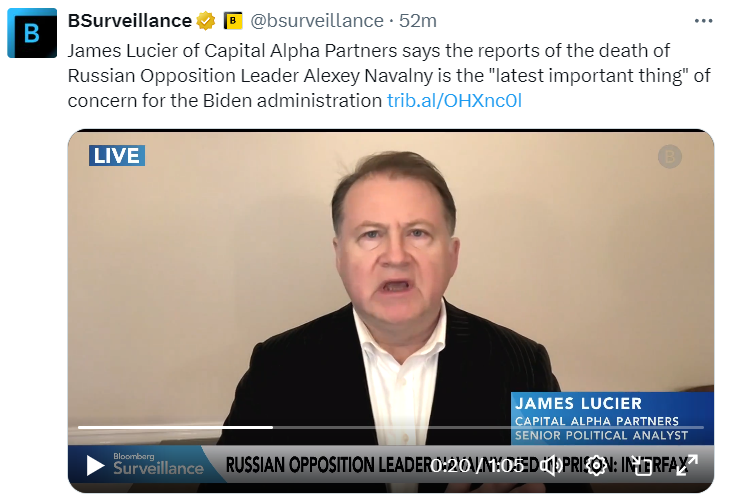Open the tweet's three-dot more menu
This screenshot has width=730, height=499.
tap(703, 20)
